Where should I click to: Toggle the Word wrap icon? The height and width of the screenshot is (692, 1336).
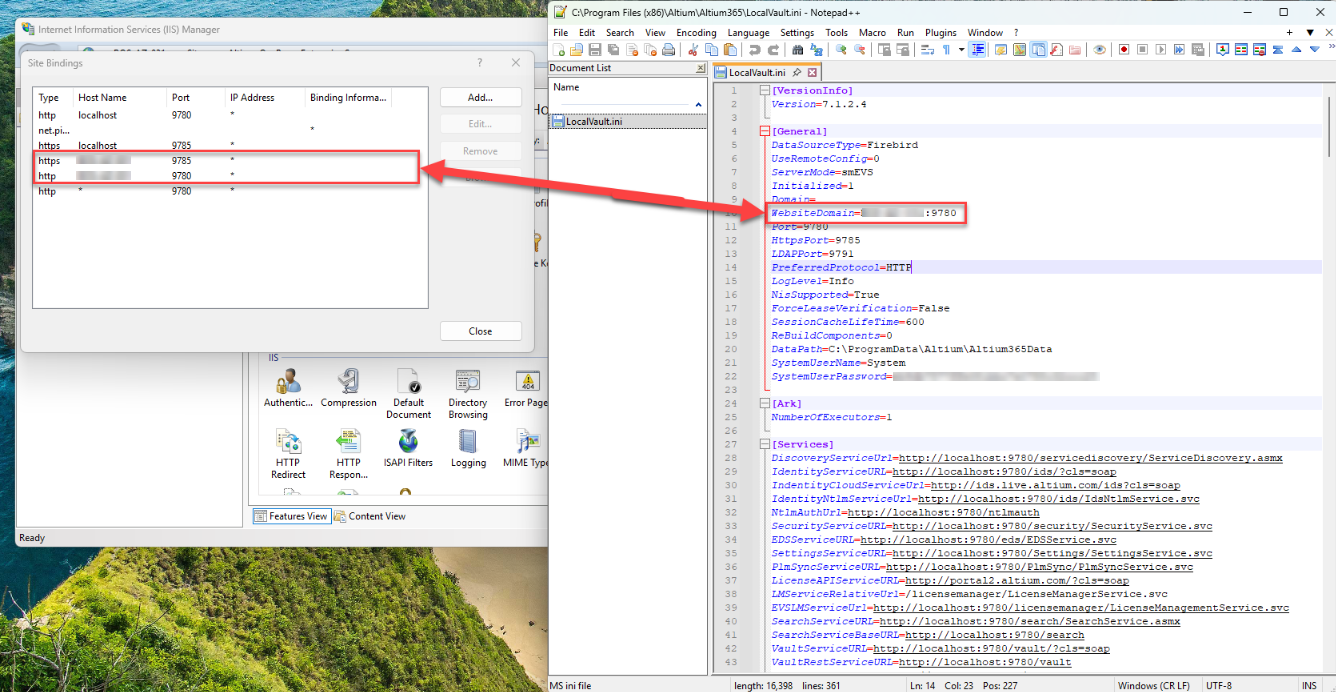pyautogui.click(x=927, y=49)
